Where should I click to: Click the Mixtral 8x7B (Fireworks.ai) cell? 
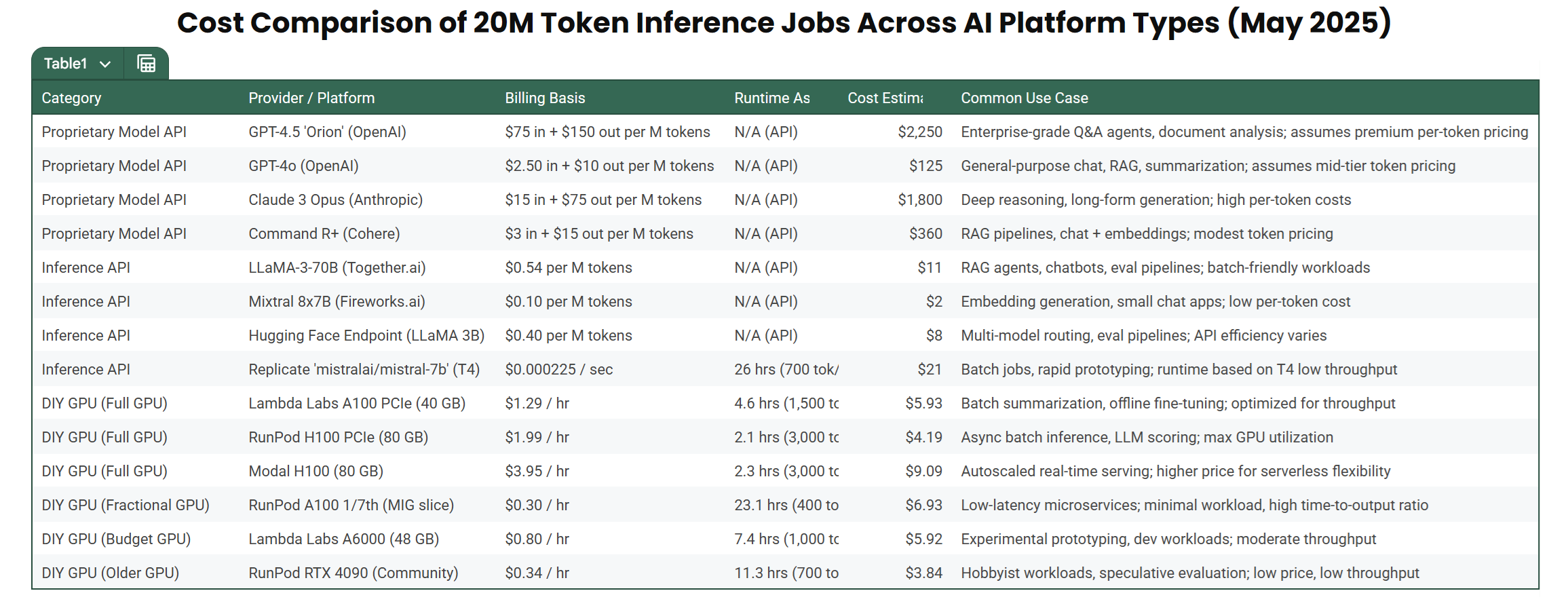pyautogui.click(x=337, y=301)
